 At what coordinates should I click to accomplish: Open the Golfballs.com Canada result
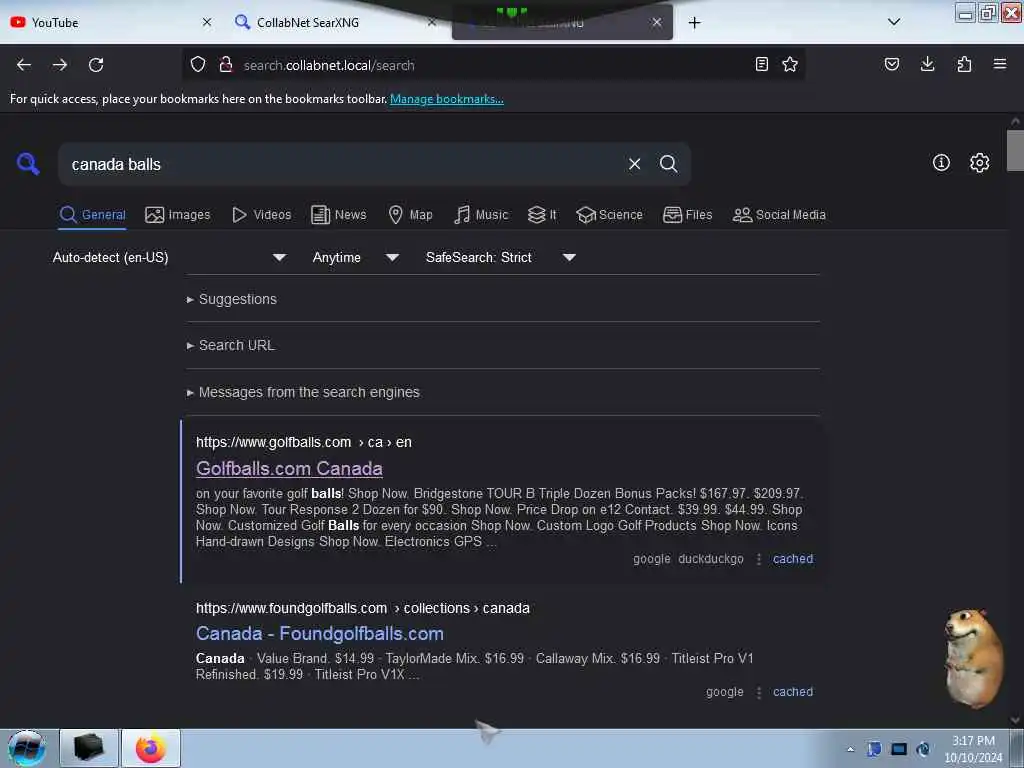(289, 468)
